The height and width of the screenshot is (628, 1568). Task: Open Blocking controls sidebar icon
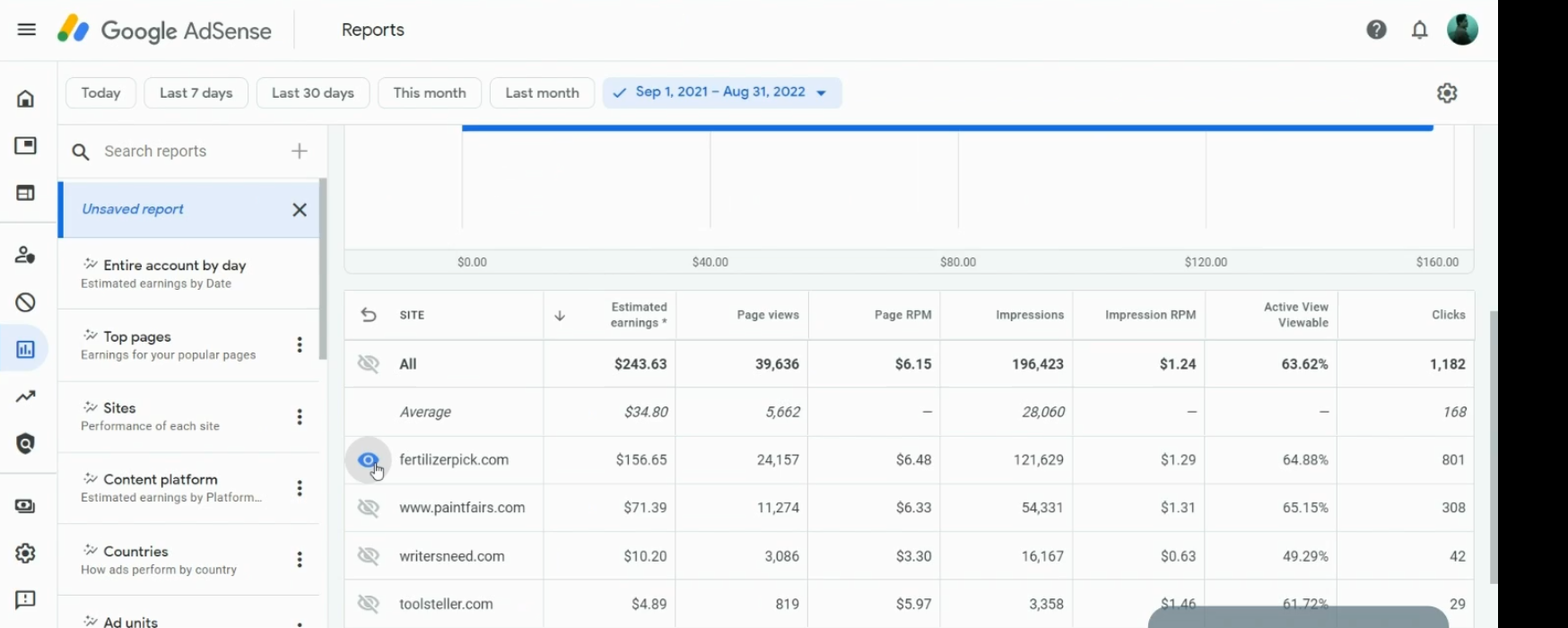click(x=25, y=302)
